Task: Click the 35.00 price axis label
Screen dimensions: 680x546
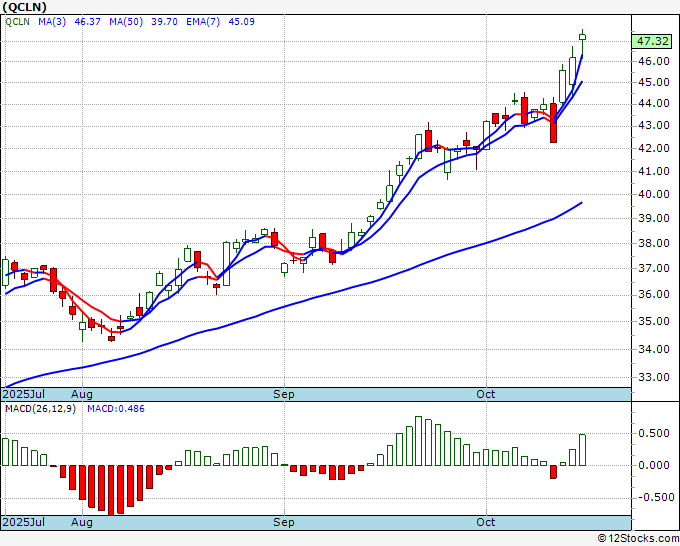Action: [x=654, y=321]
